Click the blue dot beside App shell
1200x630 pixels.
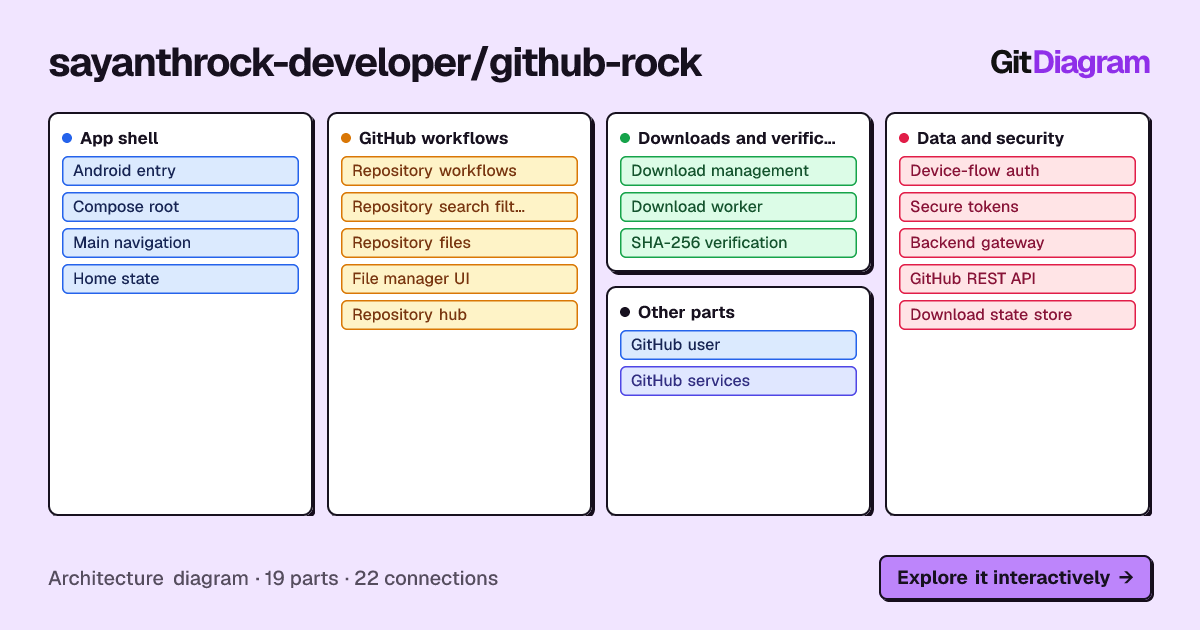[67, 138]
